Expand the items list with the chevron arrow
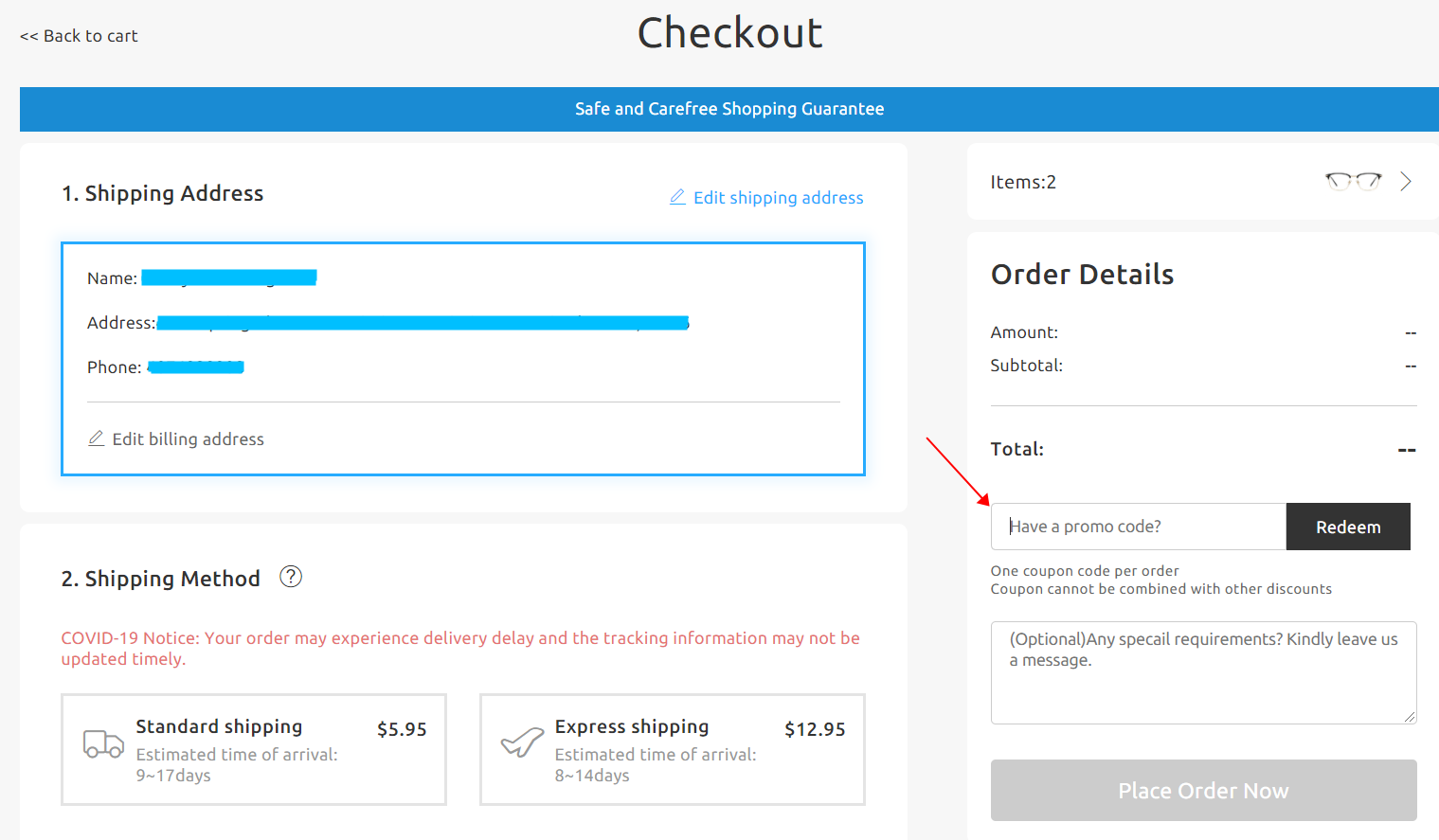1439x840 pixels. 1406,182
